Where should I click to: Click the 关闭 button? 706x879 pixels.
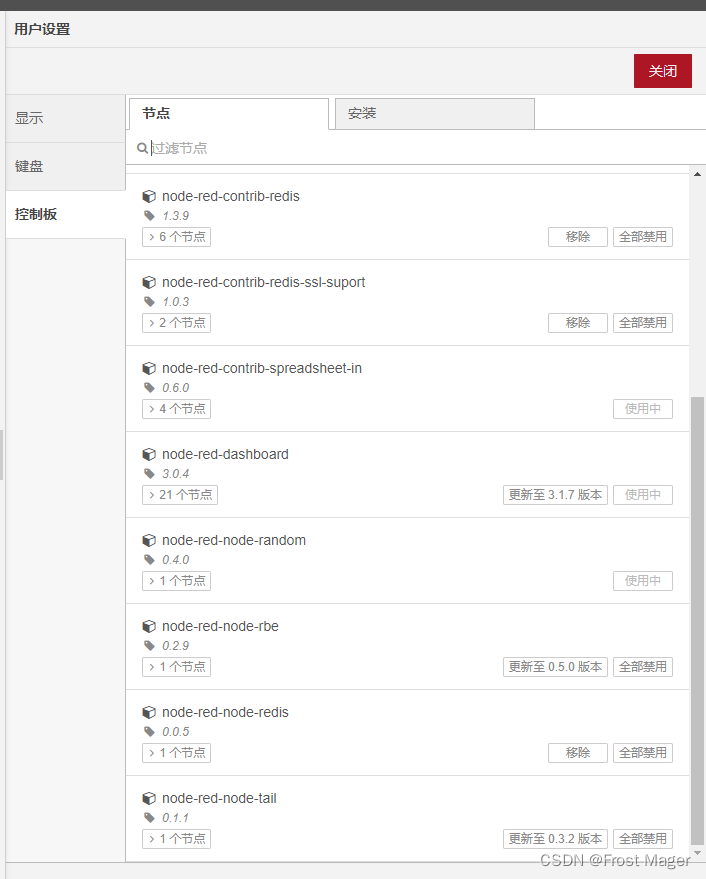click(662, 71)
